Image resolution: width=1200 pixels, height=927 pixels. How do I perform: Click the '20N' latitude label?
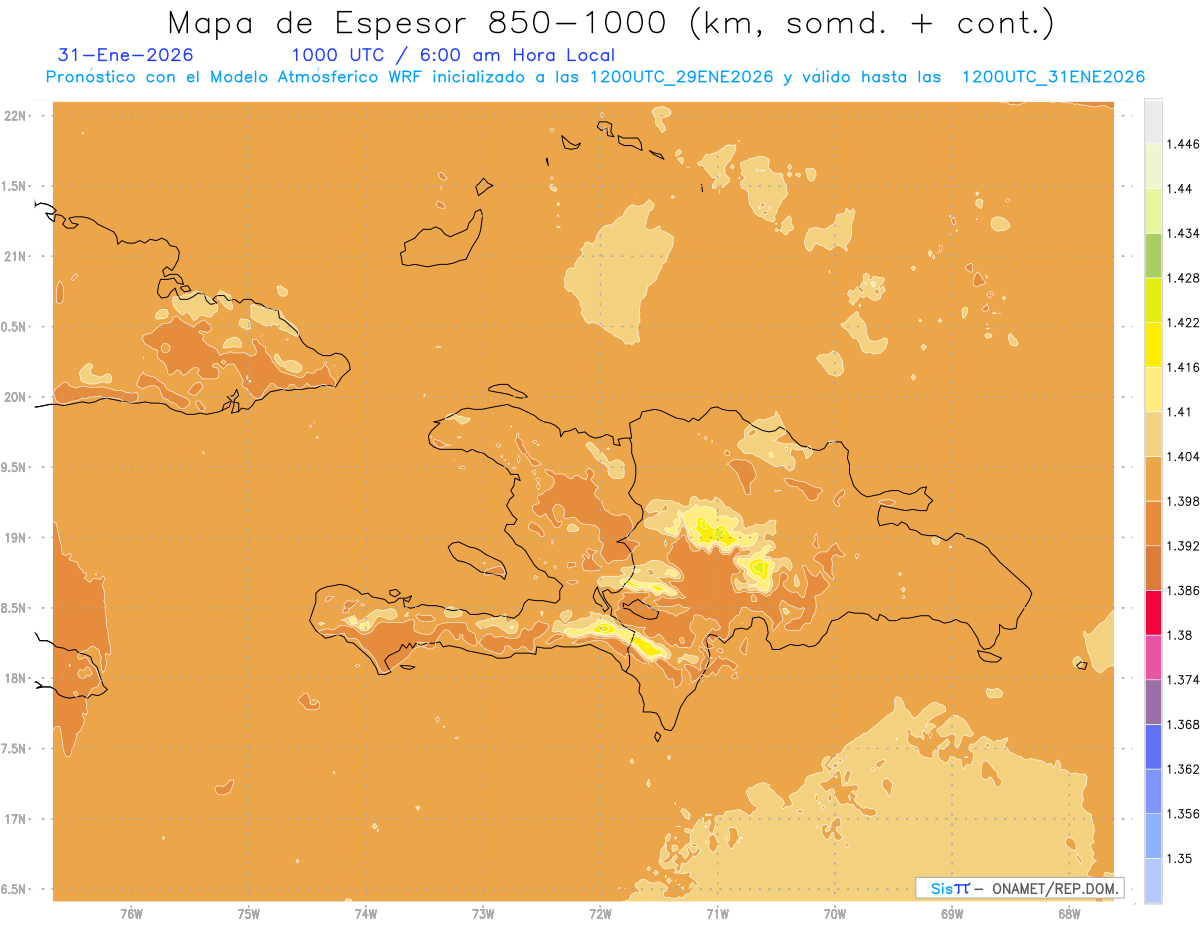17,397
